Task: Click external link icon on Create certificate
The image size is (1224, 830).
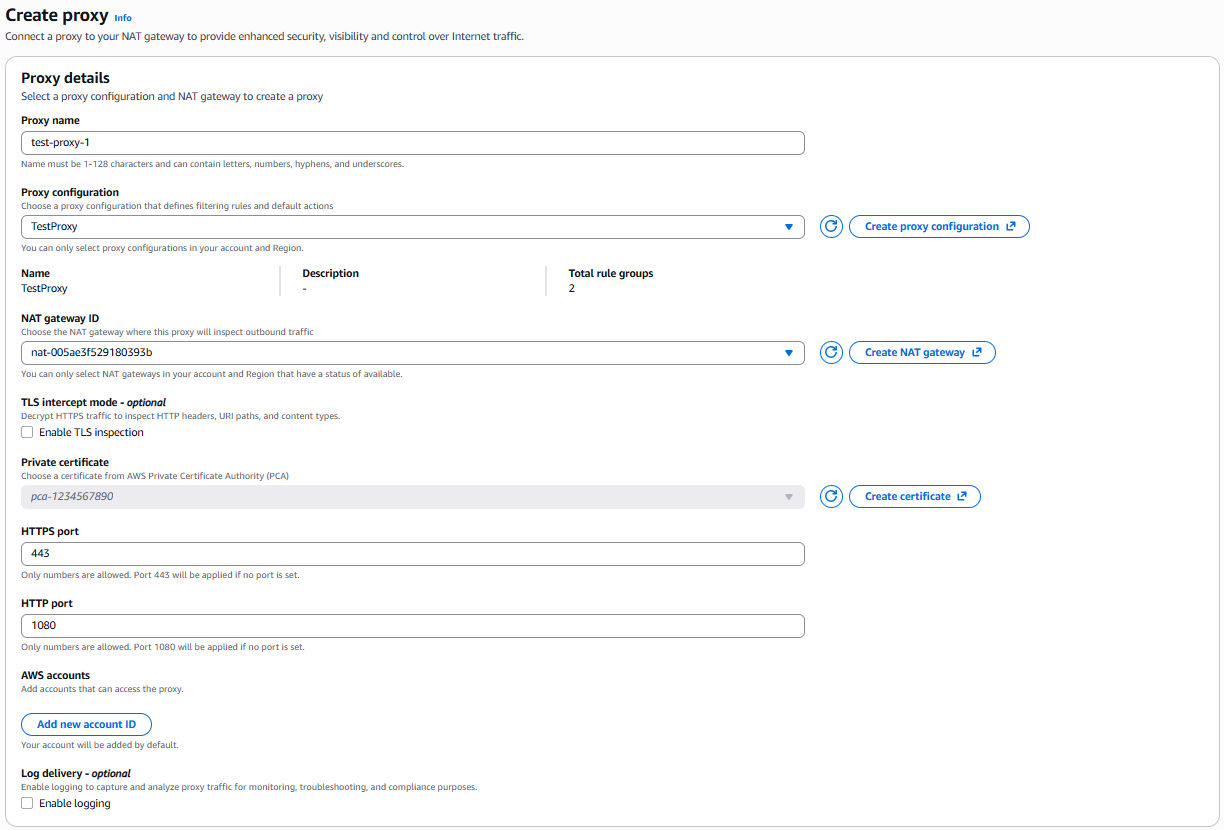Action: click(x=962, y=497)
